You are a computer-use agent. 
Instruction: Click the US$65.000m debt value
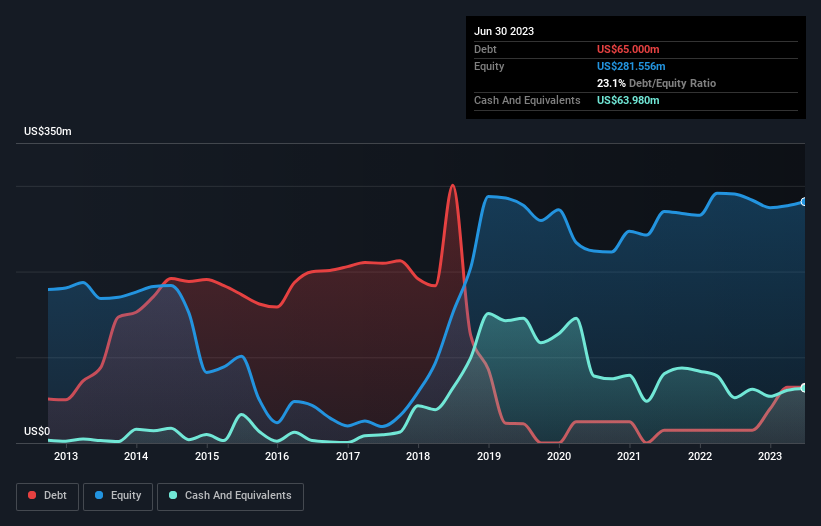coord(628,49)
